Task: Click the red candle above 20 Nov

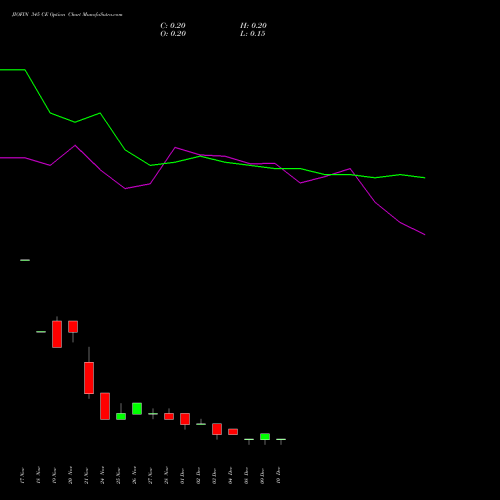Action: pos(73,327)
